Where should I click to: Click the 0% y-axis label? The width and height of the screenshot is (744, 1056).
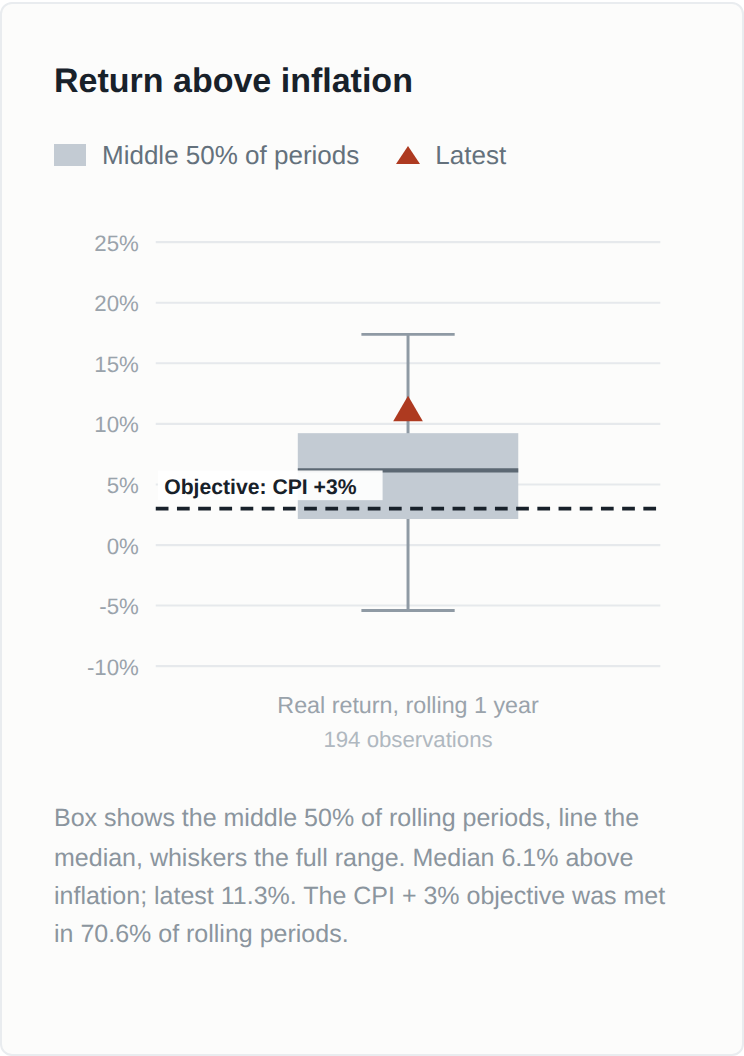point(123,546)
